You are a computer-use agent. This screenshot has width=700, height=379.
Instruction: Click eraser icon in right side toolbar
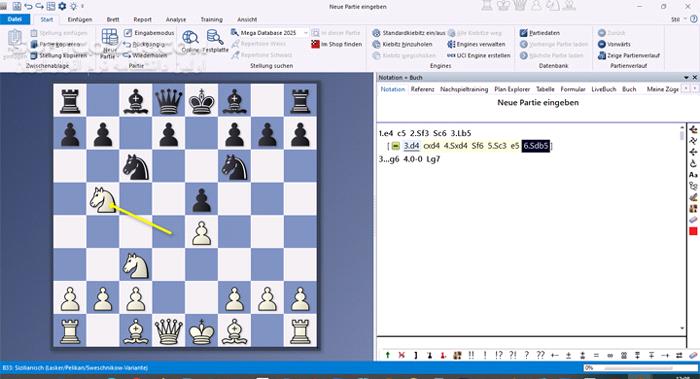coord(693,220)
